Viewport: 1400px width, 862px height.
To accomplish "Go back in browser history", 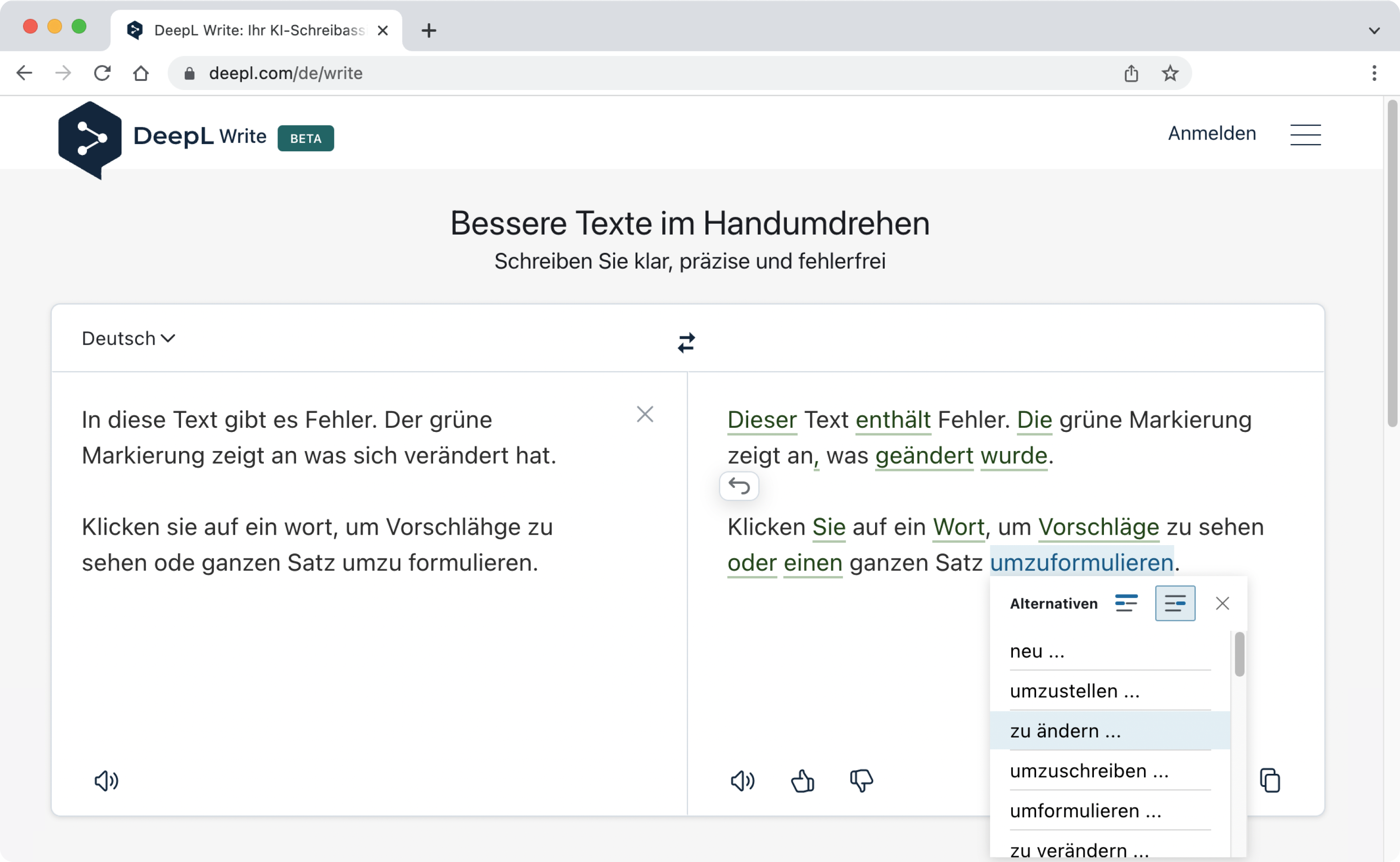I will [25, 73].
